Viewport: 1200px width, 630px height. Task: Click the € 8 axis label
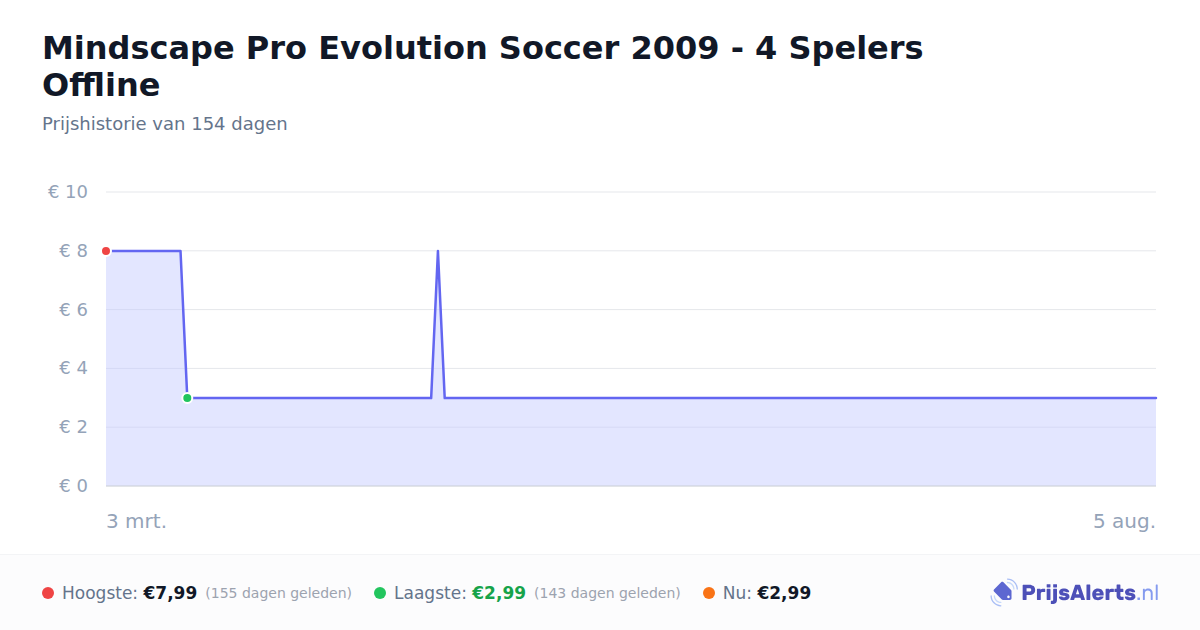[74, 251]
